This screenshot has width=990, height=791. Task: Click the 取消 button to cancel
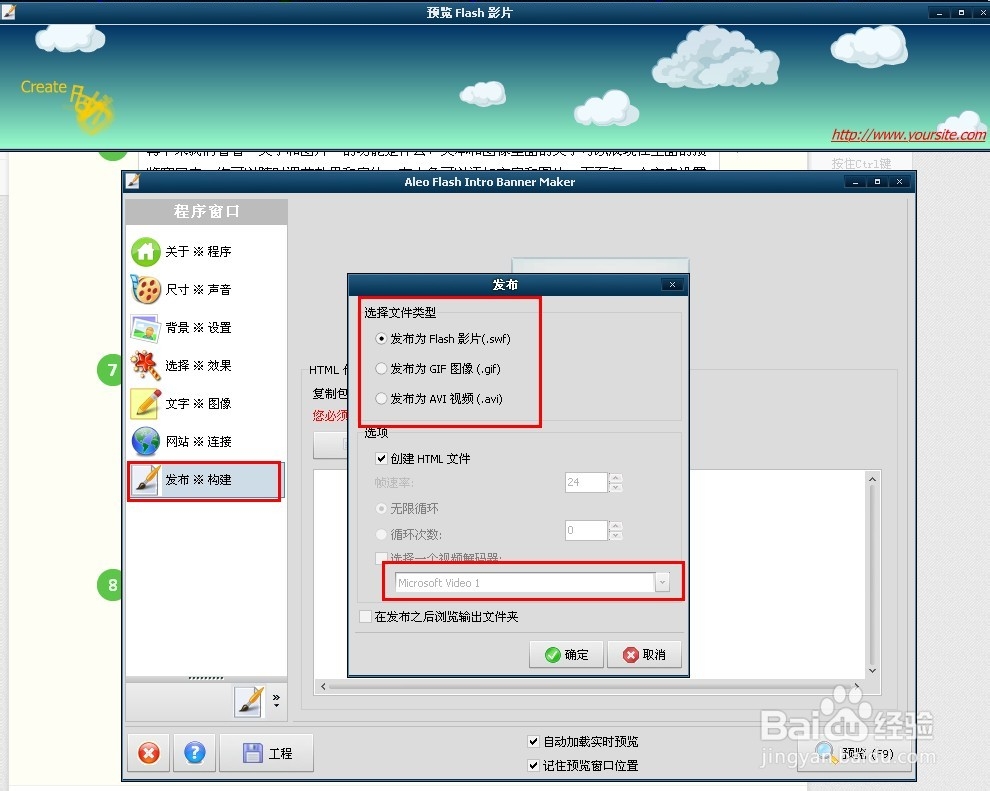(x=644, y=654)
